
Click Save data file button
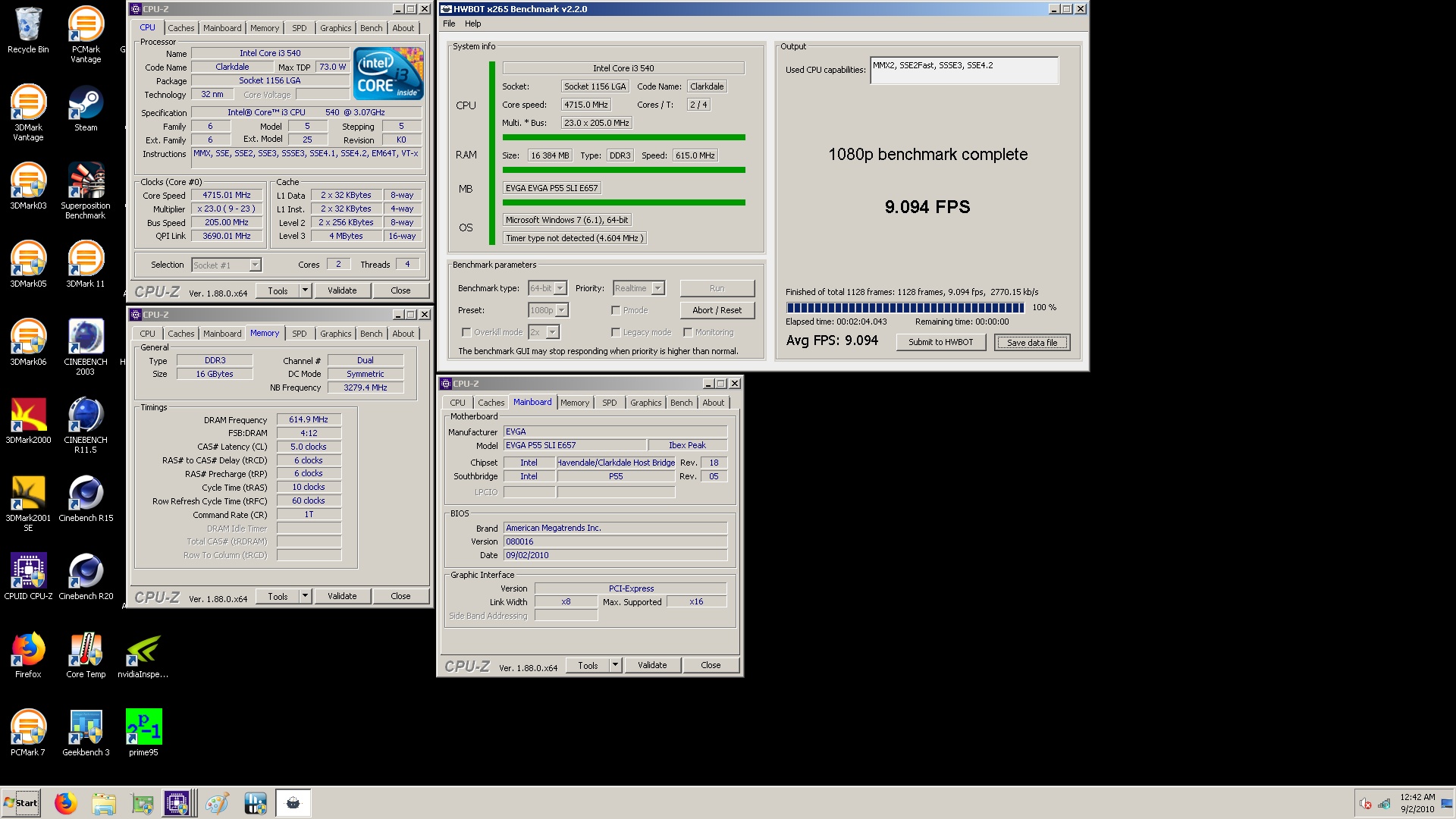1032,342
